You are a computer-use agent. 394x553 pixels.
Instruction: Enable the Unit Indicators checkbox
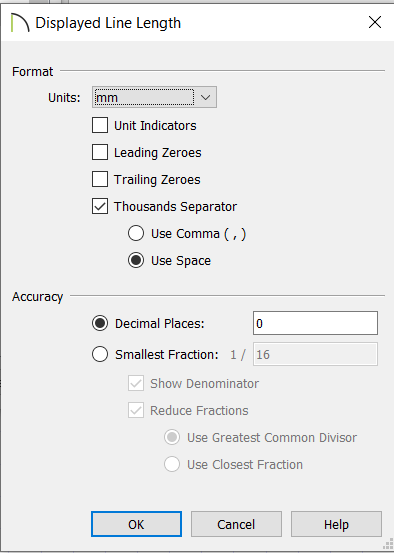click(x=100, y=125)
